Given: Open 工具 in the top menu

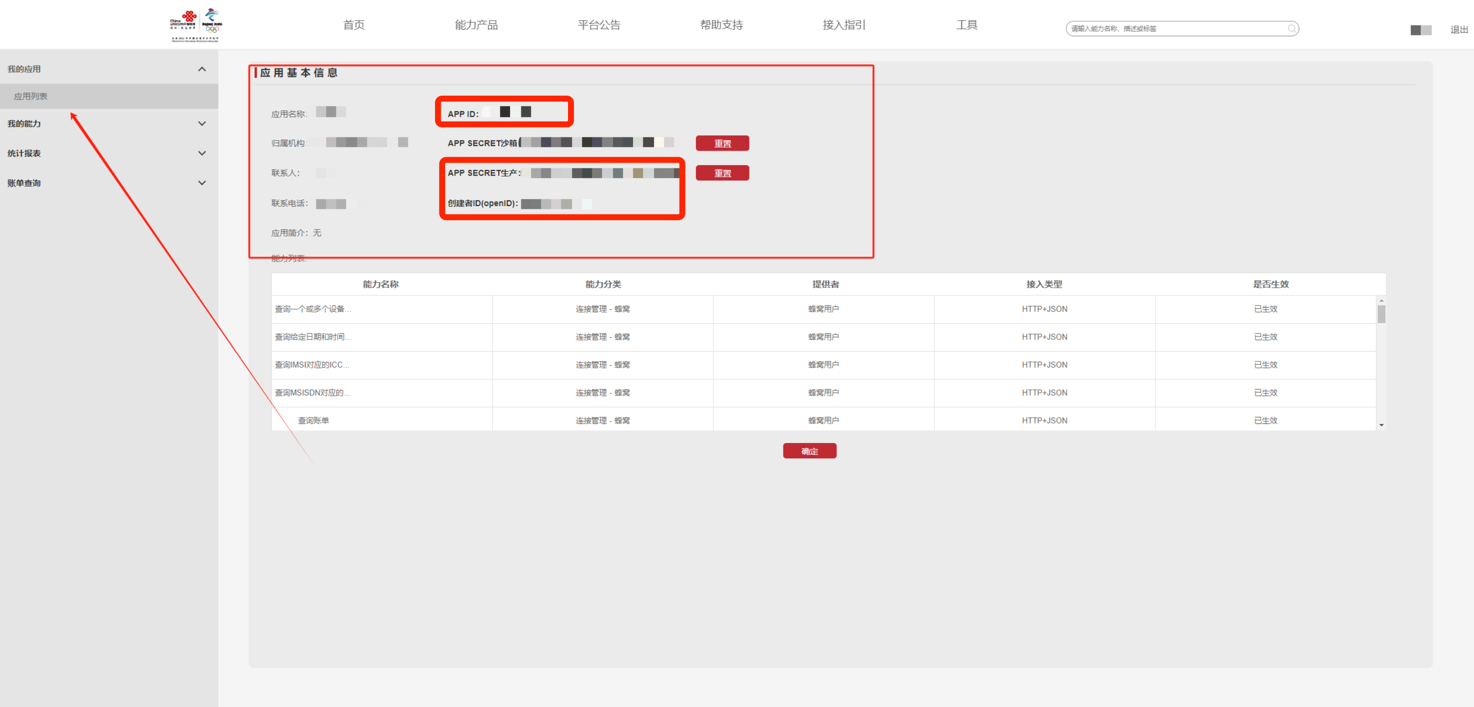Looking at the screenshot, I should 966,25.
